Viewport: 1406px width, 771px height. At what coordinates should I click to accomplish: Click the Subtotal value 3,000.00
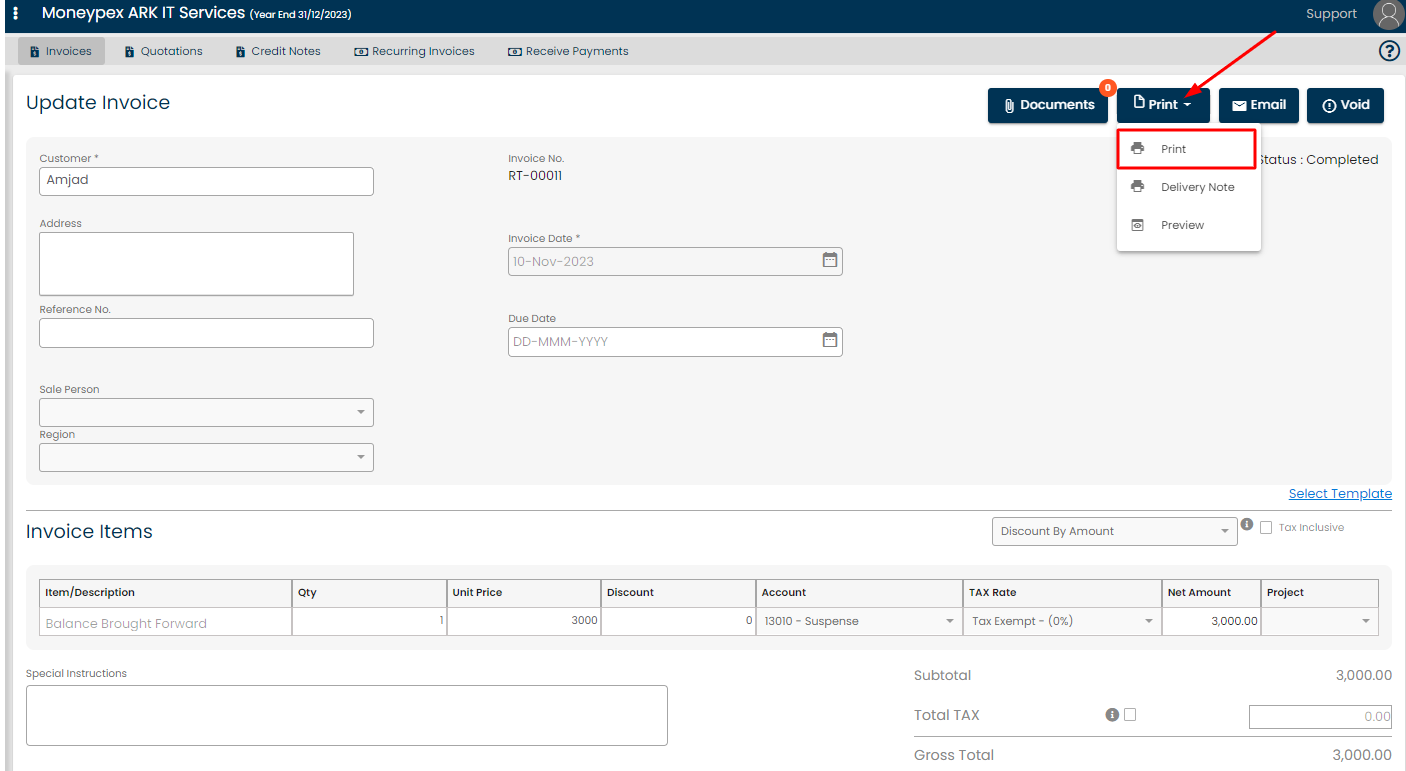coord(1363,675)
